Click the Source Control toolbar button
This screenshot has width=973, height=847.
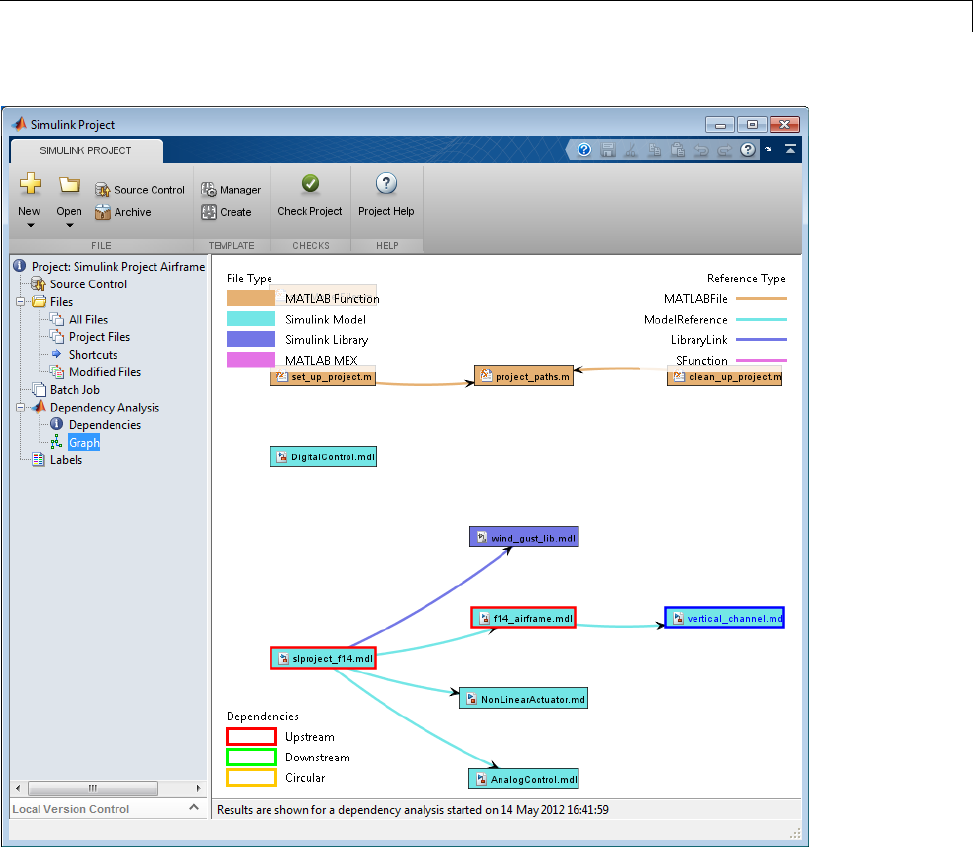140,190
